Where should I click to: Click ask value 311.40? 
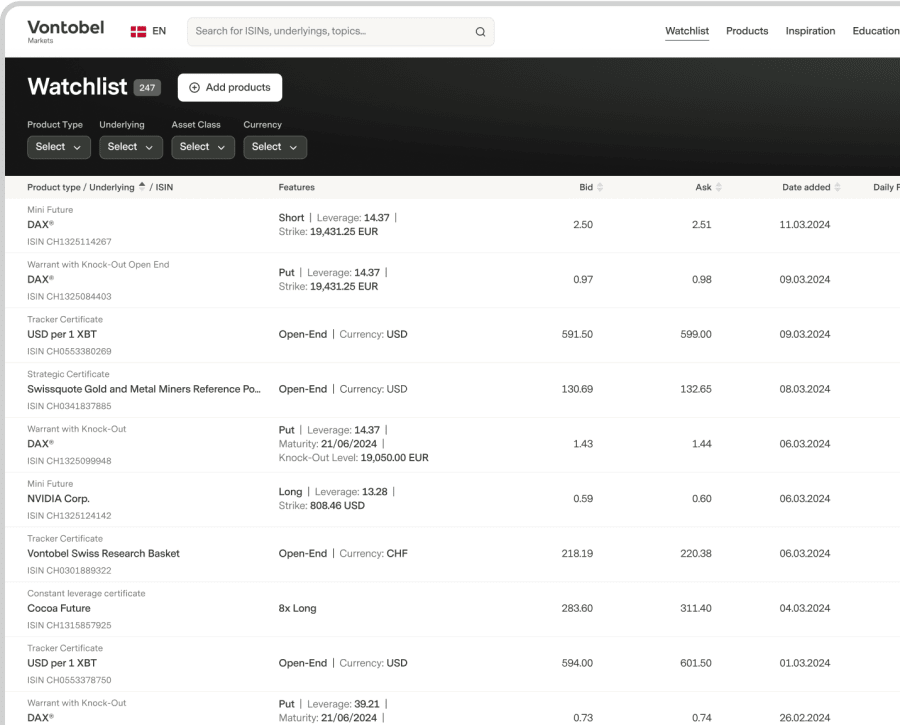696,608
